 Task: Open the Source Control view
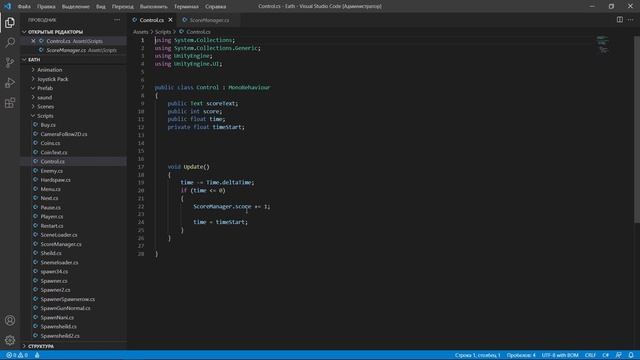click(x=10, y=62)
